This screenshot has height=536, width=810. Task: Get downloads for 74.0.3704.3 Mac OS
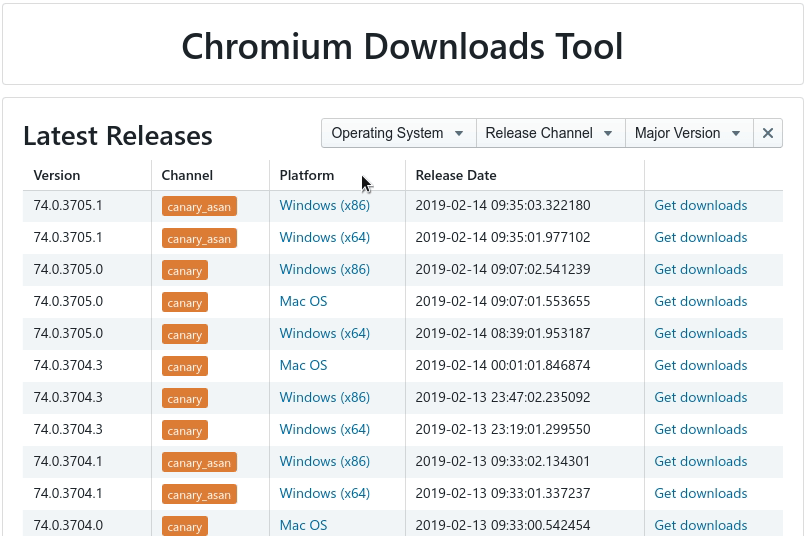700,366
